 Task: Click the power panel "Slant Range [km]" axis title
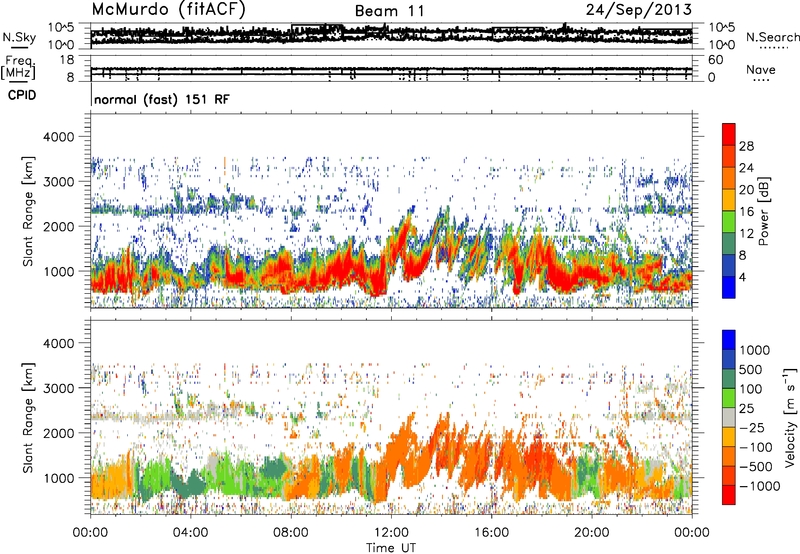point(28,211)
